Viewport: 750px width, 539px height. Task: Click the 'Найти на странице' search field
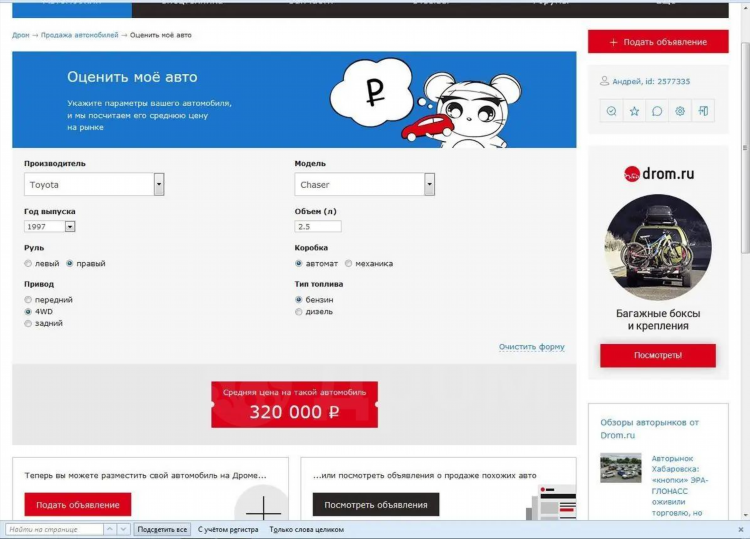[x=54, y=529]
